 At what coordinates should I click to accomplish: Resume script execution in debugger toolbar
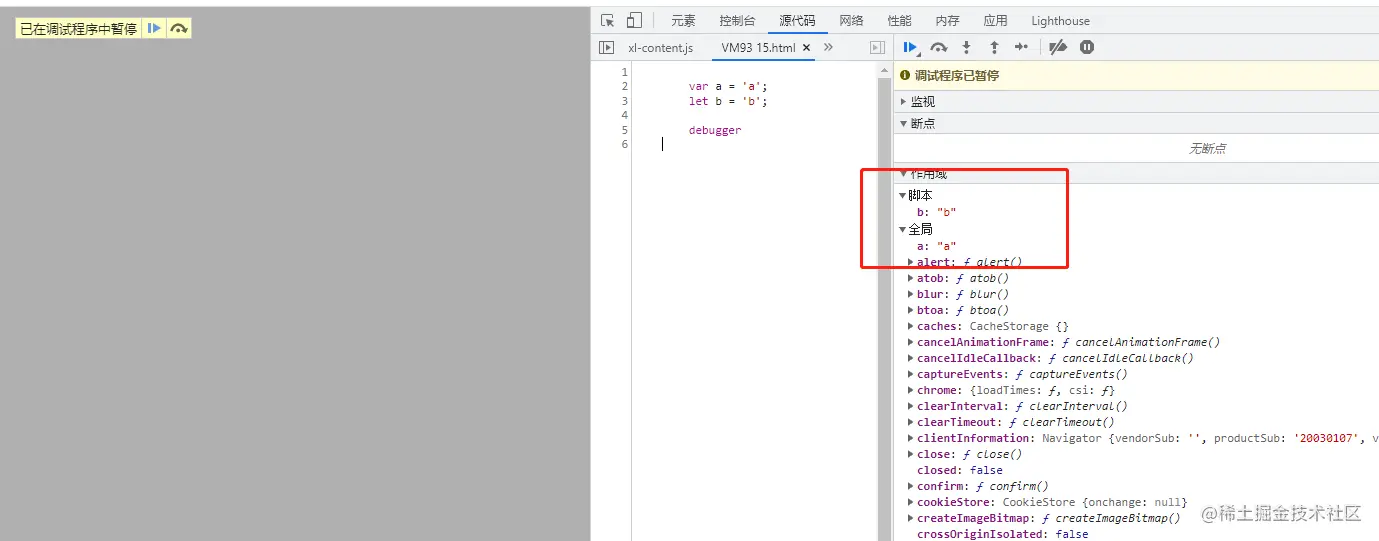coord(910,47)
